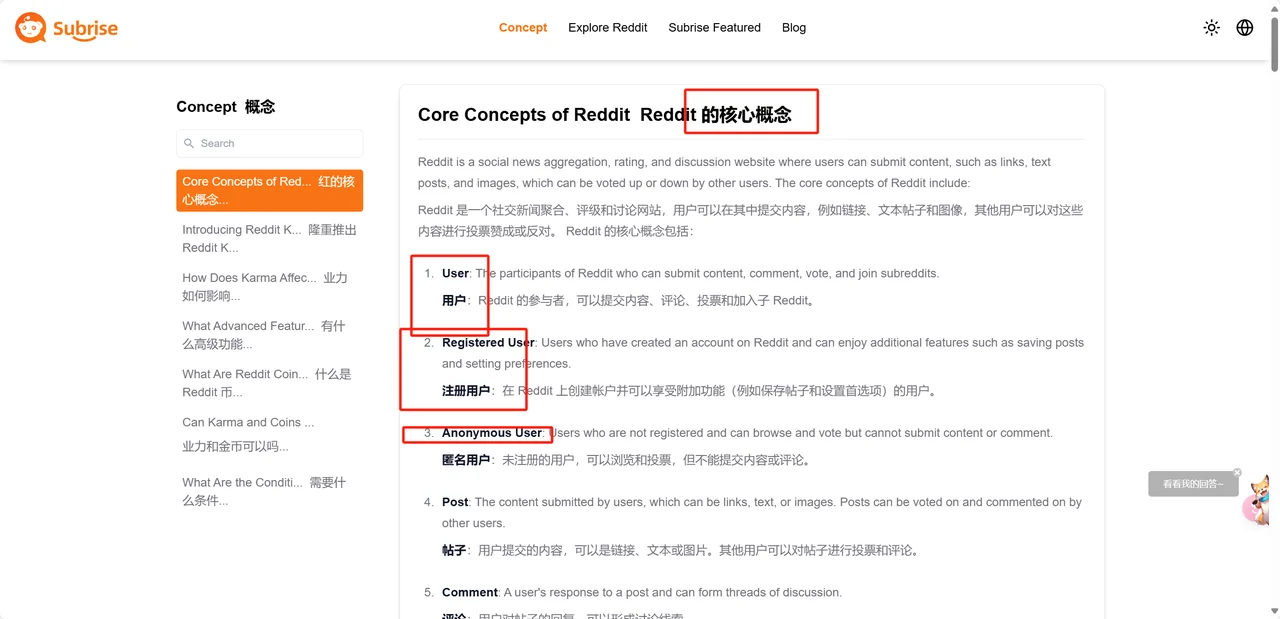Click the bold term "Anonymous User"
Screen dimensions: 1280x619
click(x=492, y=433)
